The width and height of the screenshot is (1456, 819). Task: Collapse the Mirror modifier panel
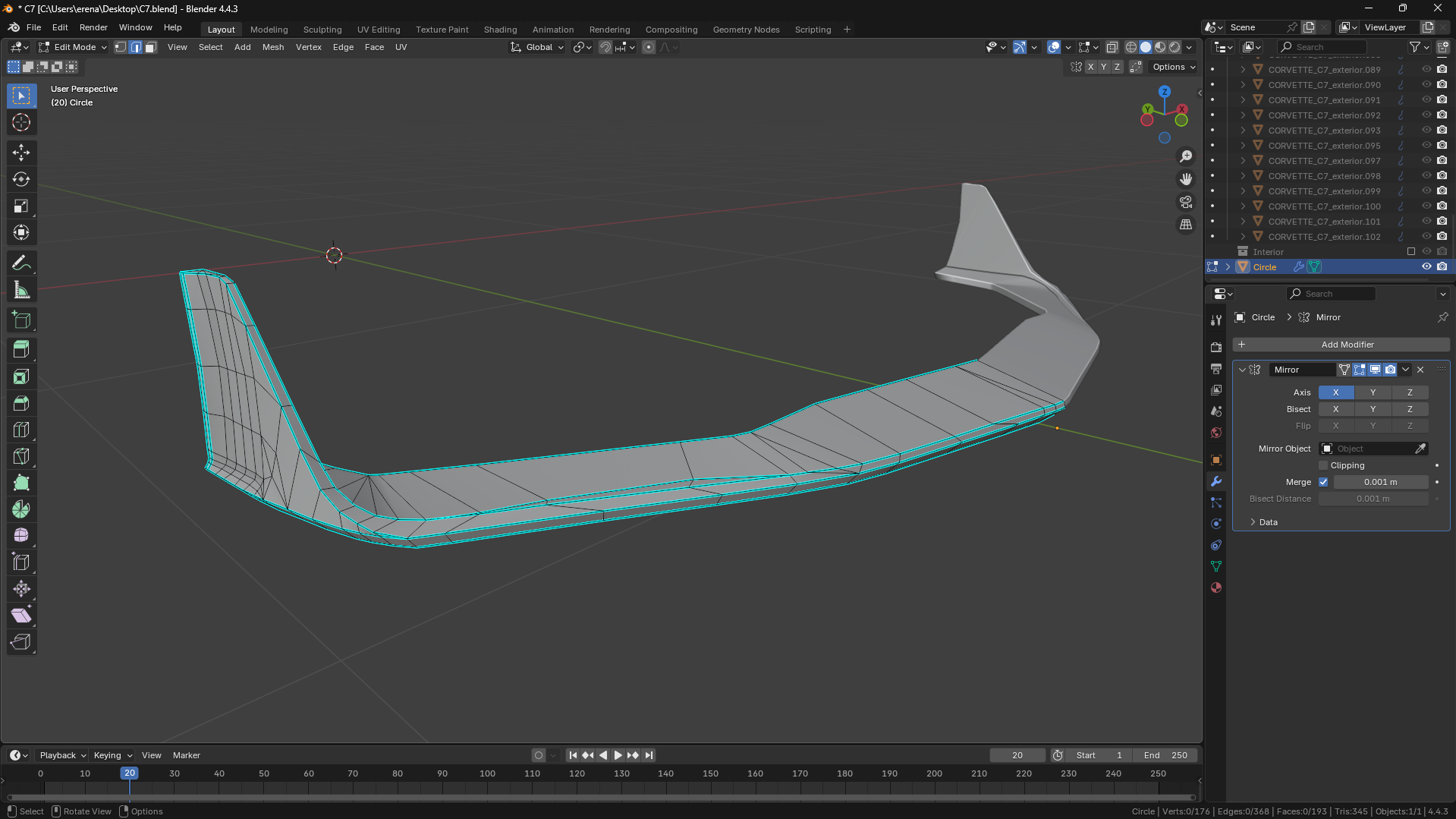[x=1242, y=370]
